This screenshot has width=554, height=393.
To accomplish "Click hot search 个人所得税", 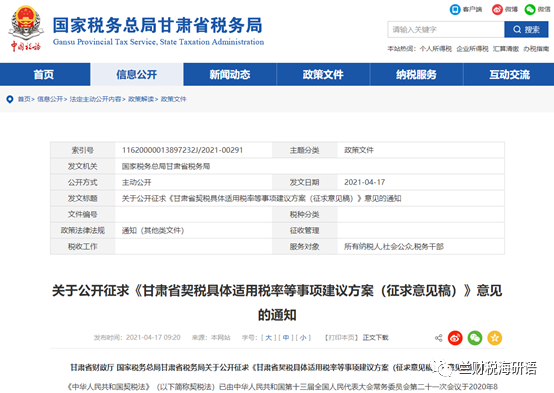I will (436, 49).
